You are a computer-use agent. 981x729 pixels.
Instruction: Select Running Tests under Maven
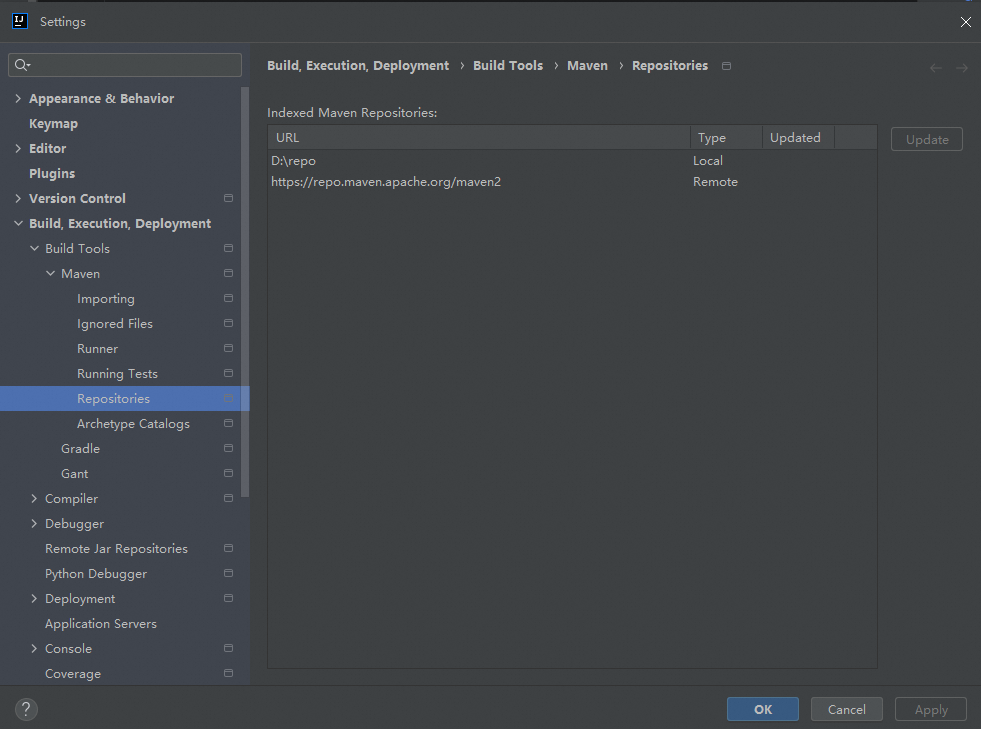(117, 374)
